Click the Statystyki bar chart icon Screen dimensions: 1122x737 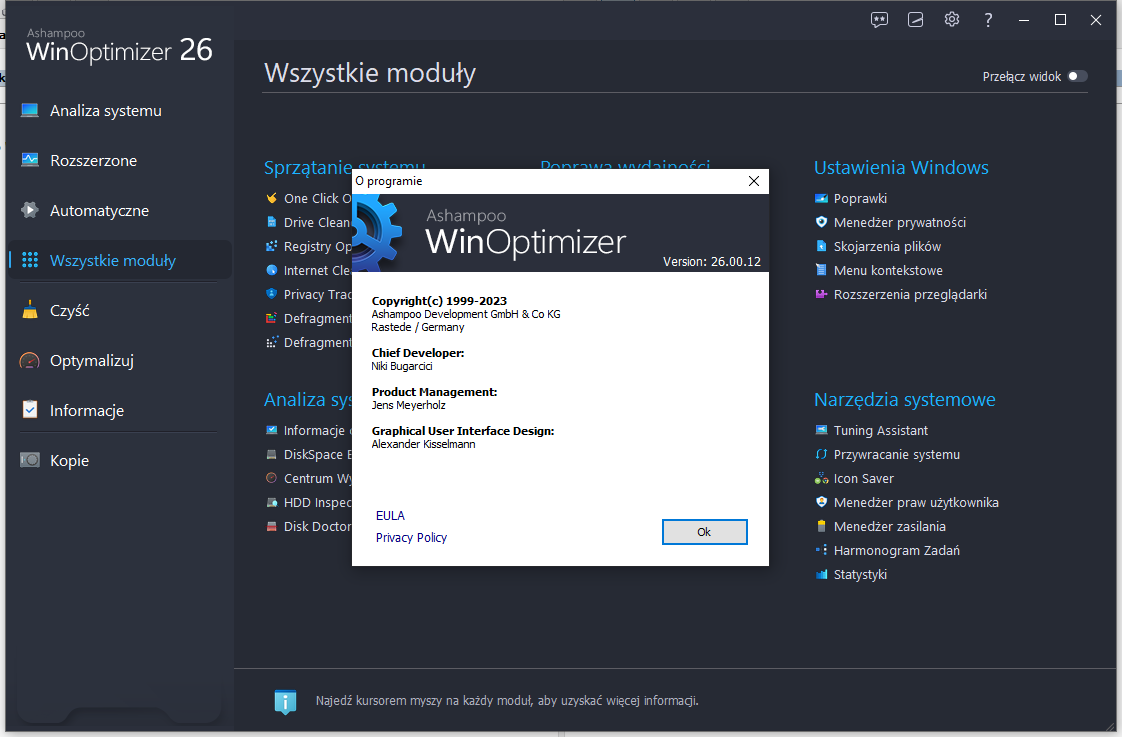click(x=821, y=574)
